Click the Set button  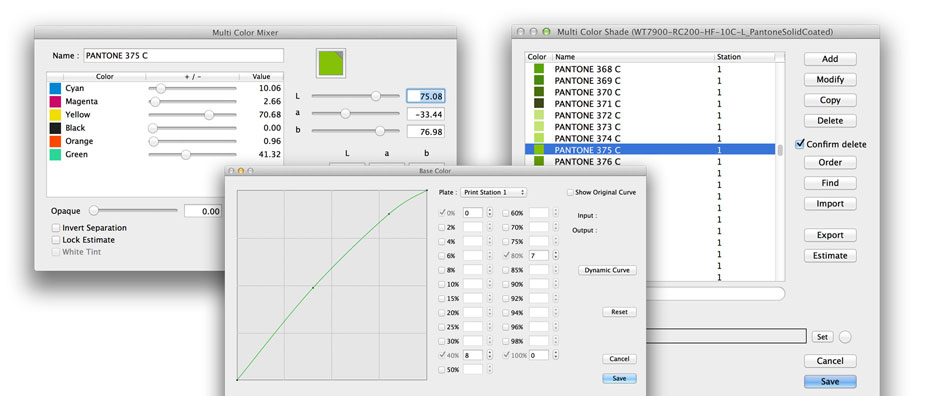822,337
